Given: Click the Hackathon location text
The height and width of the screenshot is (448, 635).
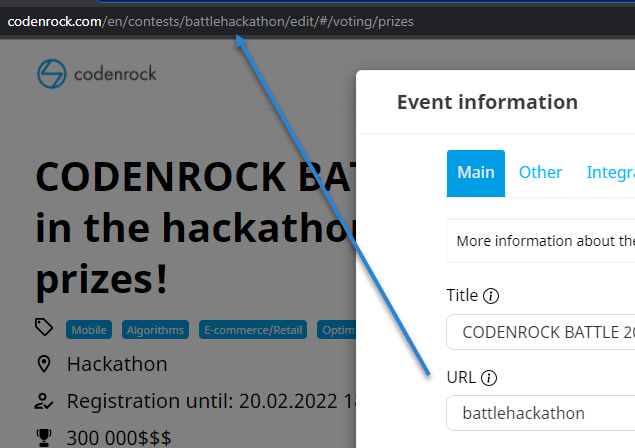Looking at the screenshot, I should pyautogui.click(x=117, y=364).
